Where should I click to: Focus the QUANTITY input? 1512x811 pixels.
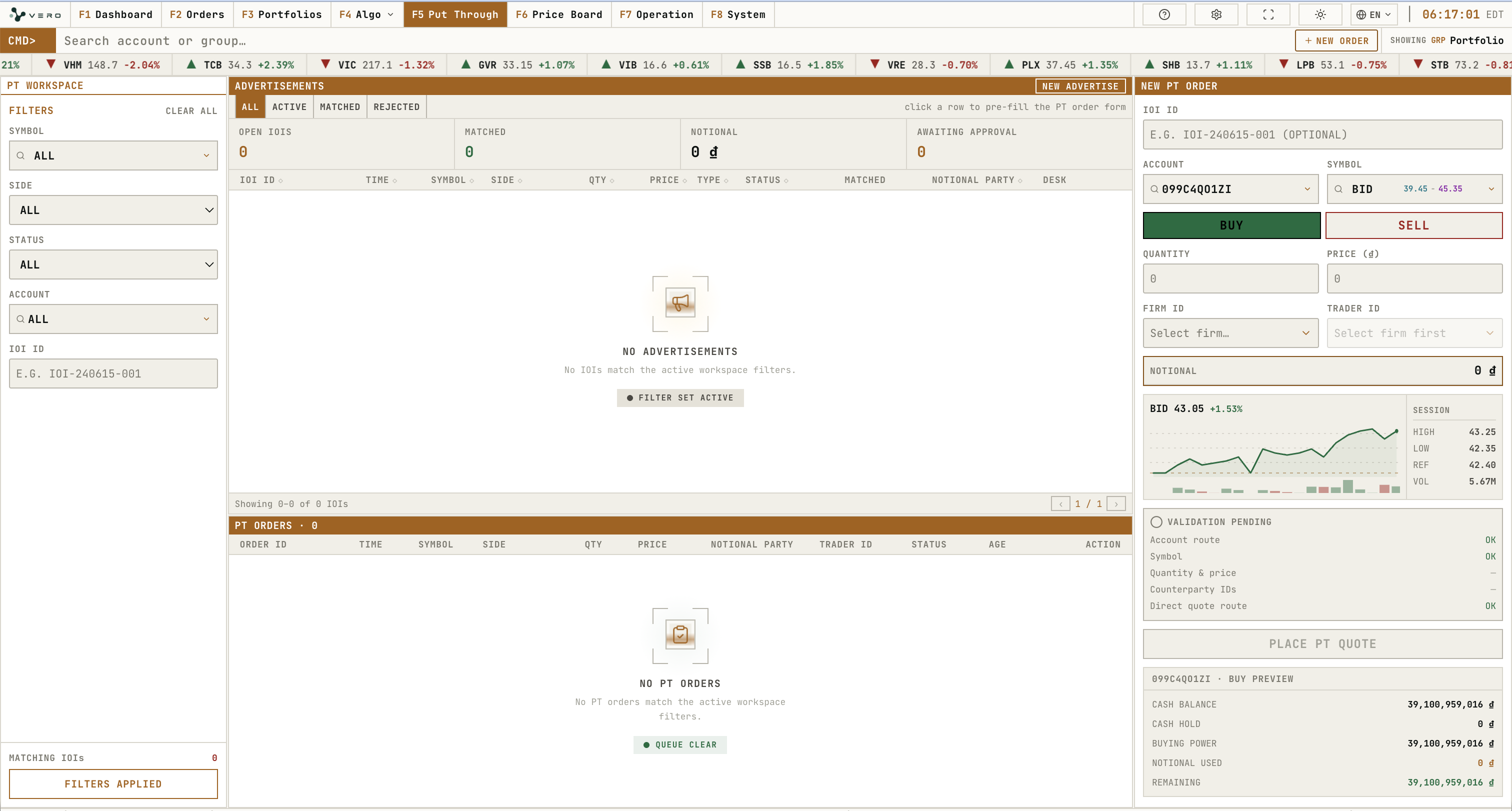pos(1231,278)
